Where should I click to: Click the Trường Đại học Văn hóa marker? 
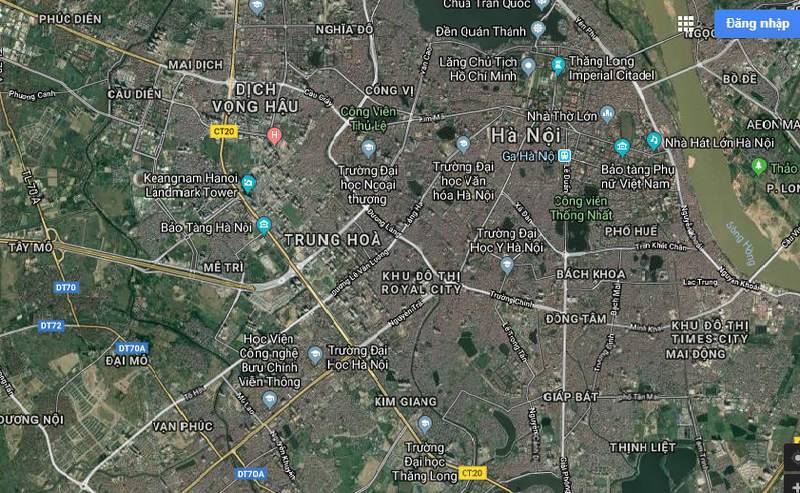pos(463,145)
